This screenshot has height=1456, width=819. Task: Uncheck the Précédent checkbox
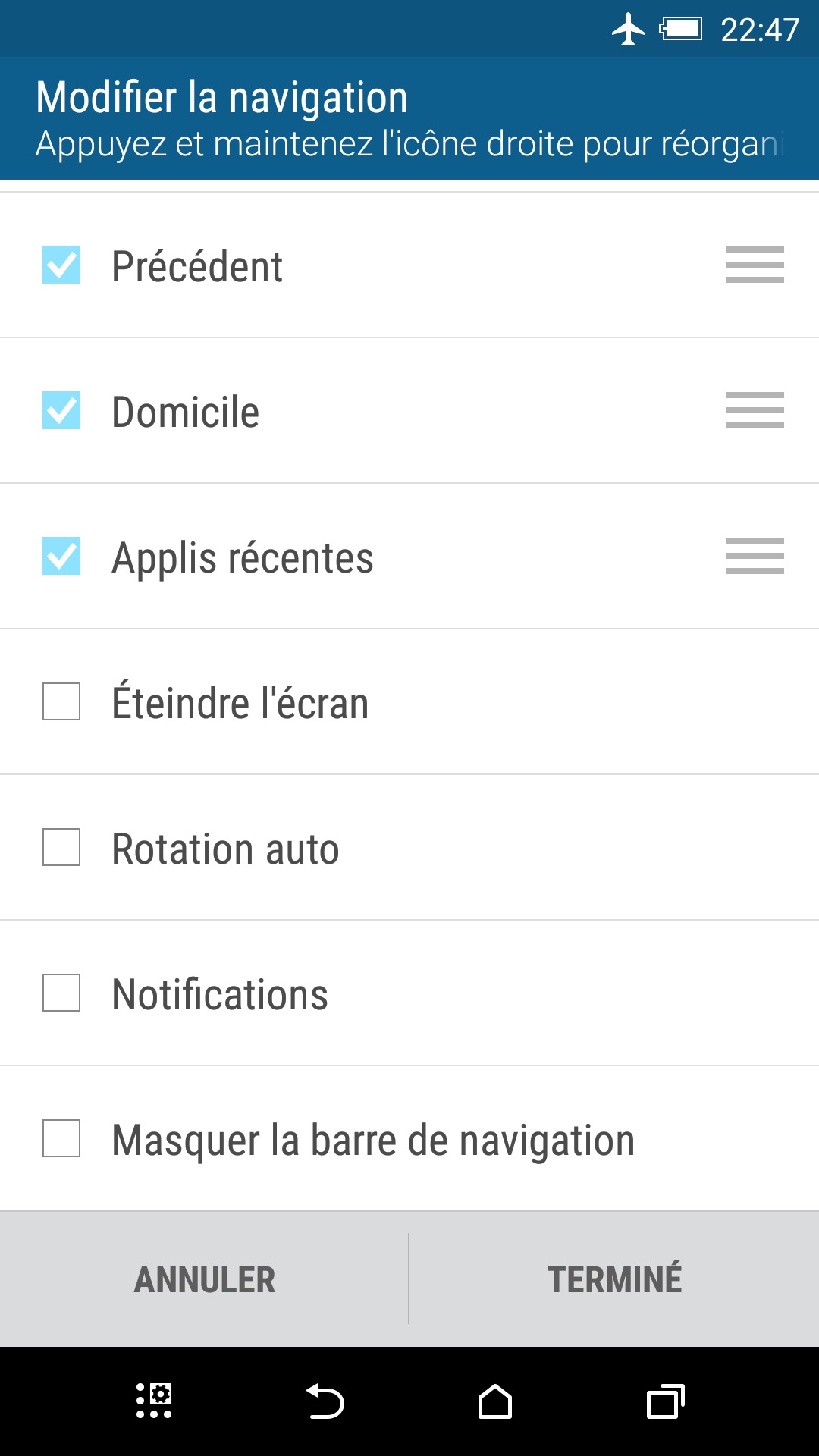(x=61, y=265)
